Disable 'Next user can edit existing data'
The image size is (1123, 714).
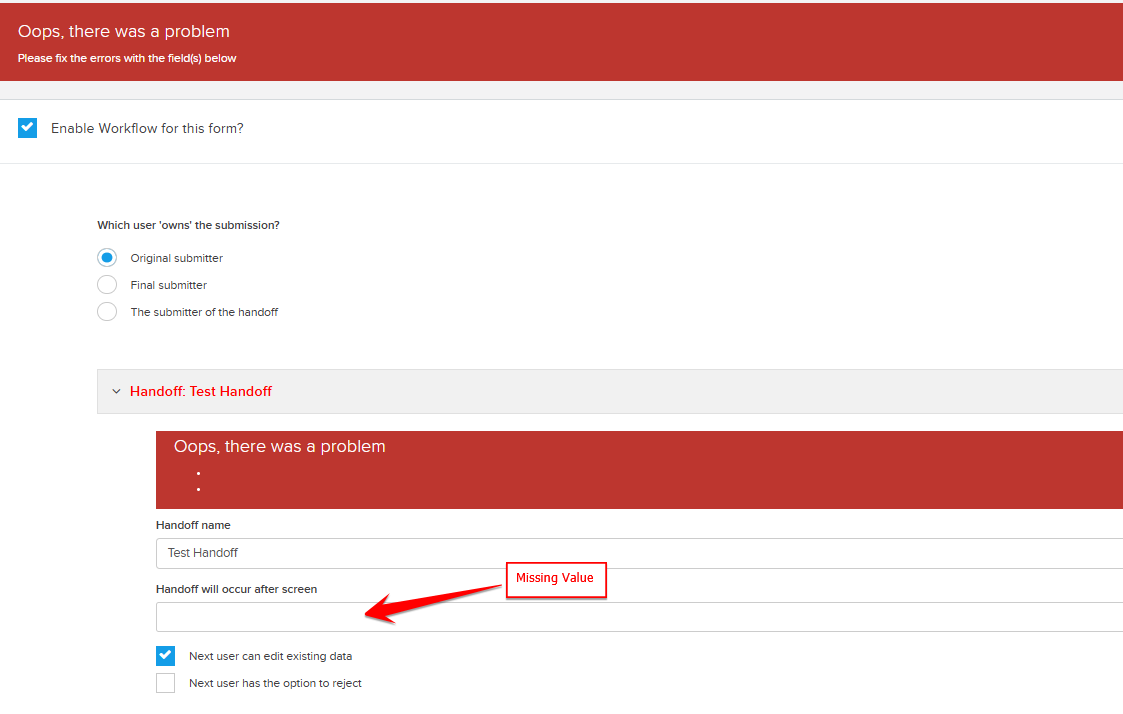pyautogui.click(x=166, y=656)
